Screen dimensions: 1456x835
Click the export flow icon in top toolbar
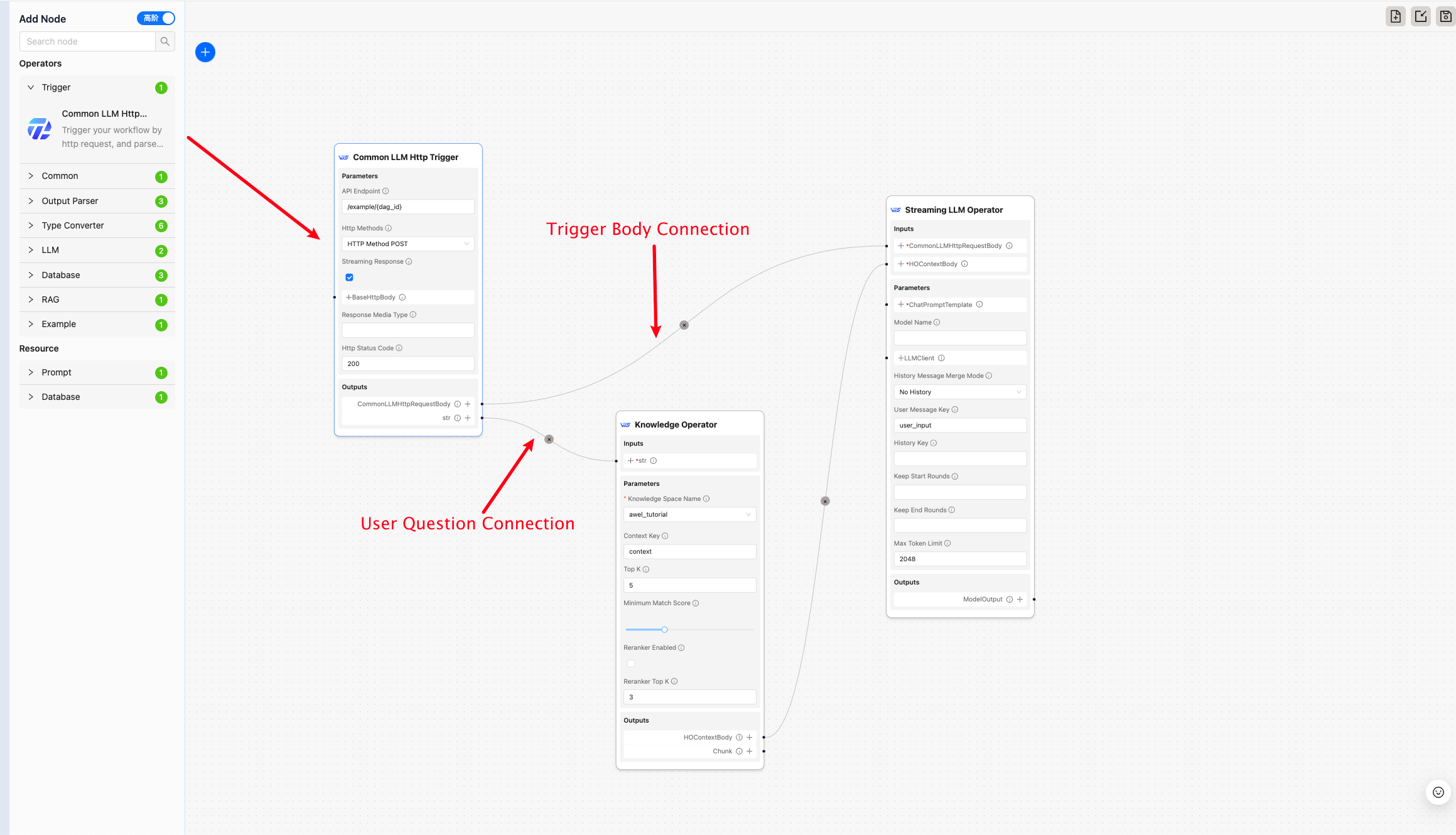(x=1420, y=16)
